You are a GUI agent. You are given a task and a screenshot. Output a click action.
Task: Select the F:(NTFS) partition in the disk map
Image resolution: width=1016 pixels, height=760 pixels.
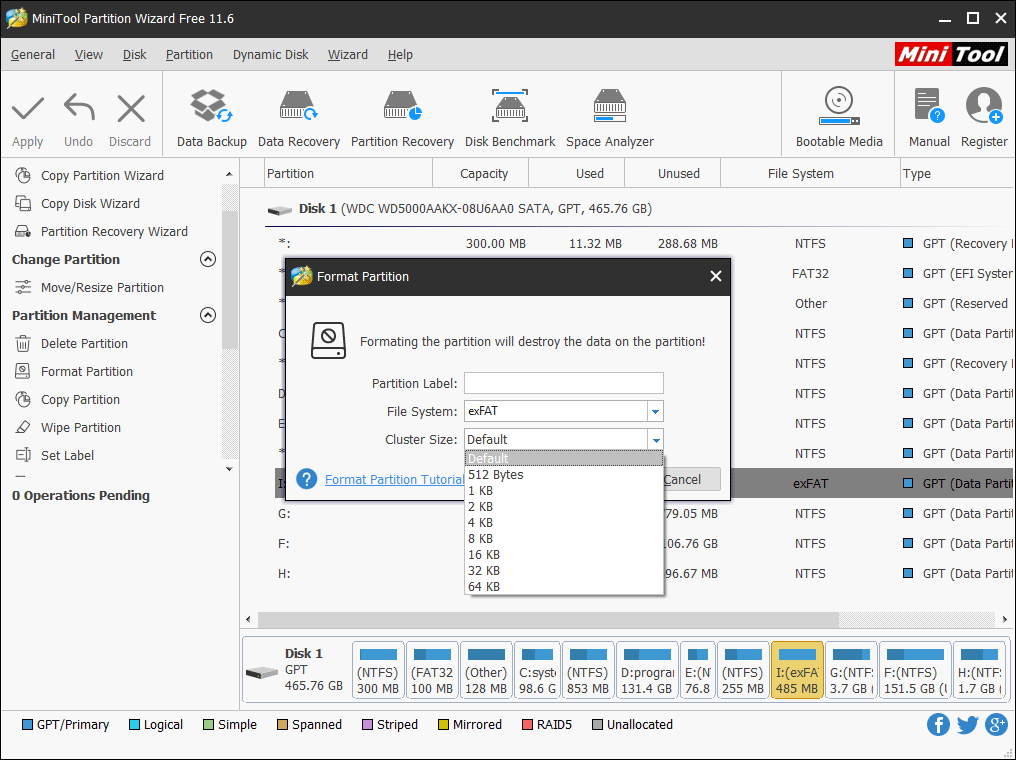914,669
